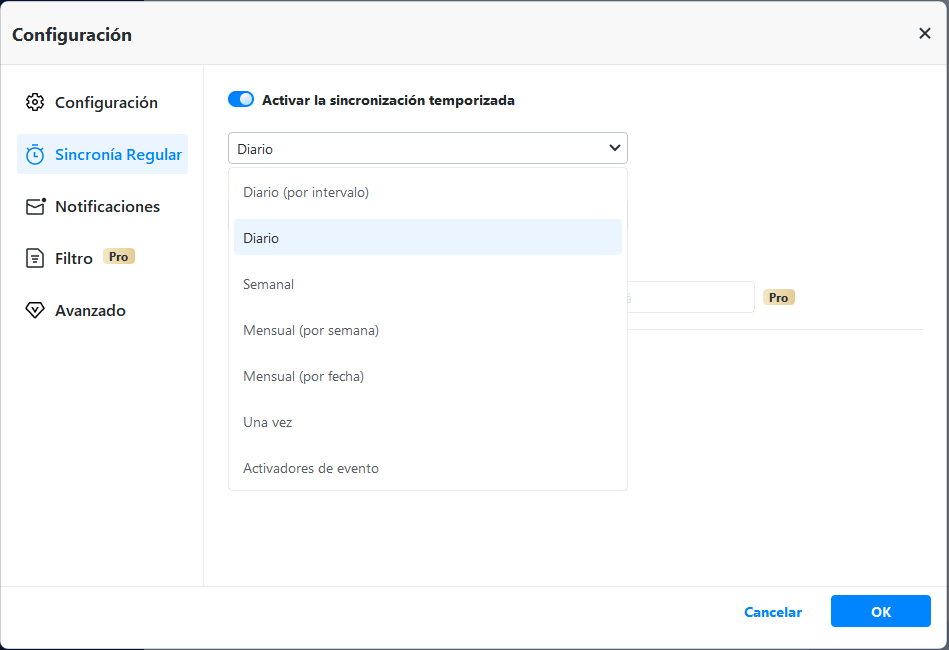Image resolution: width=949 pixels, height=650 pixels.
Task: Pick Mensual (por semana) schedule option
Action: coord(311,330)
